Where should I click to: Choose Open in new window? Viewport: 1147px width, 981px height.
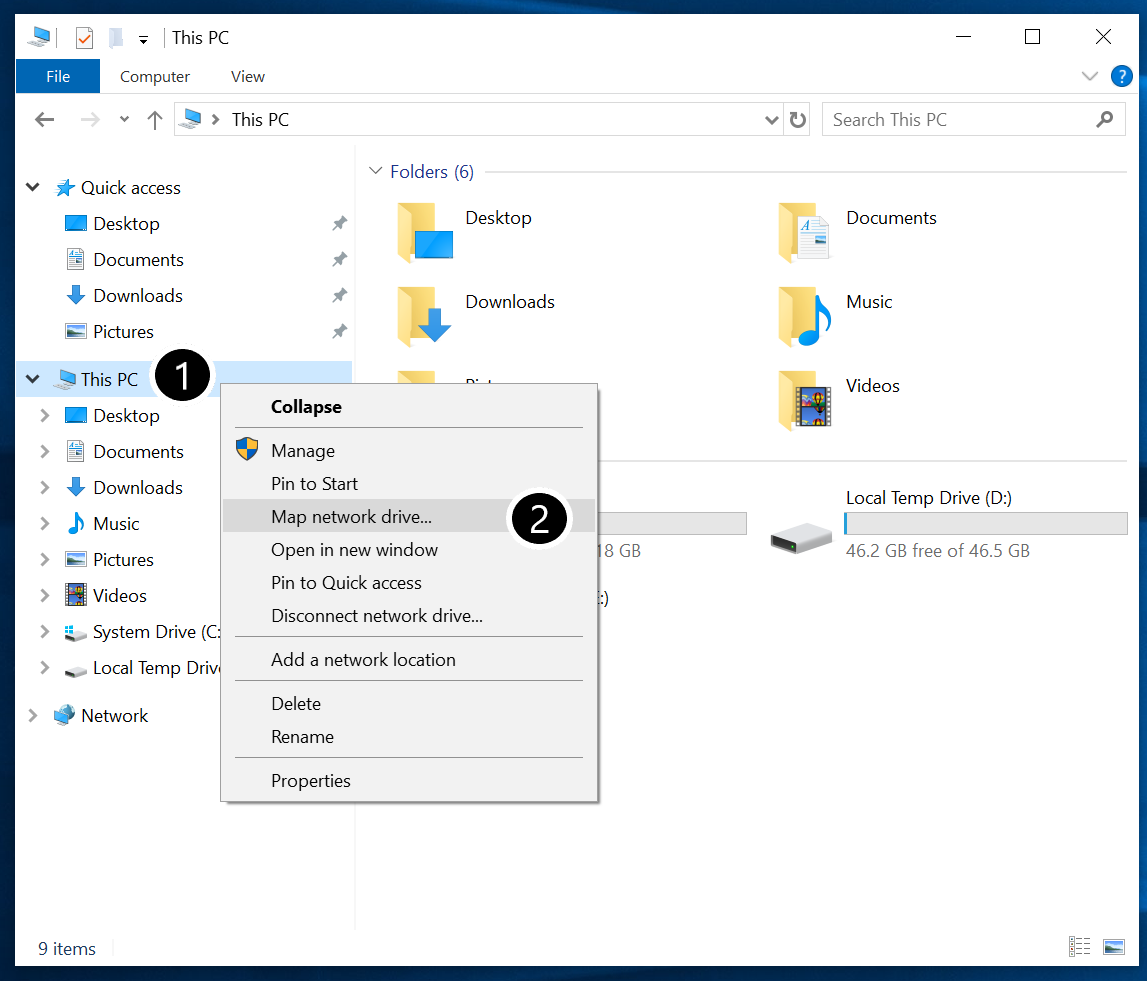point(409,549)
